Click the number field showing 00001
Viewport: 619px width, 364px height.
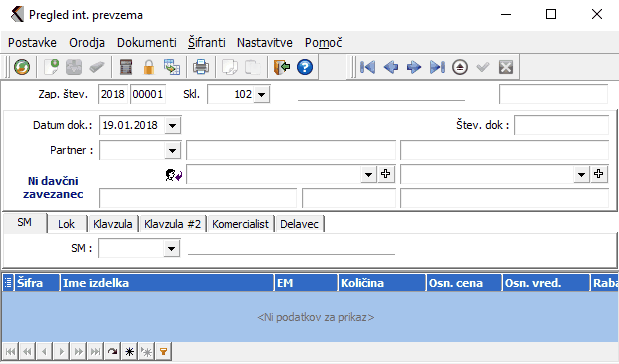pyautogui.click(x=148, y=94)
